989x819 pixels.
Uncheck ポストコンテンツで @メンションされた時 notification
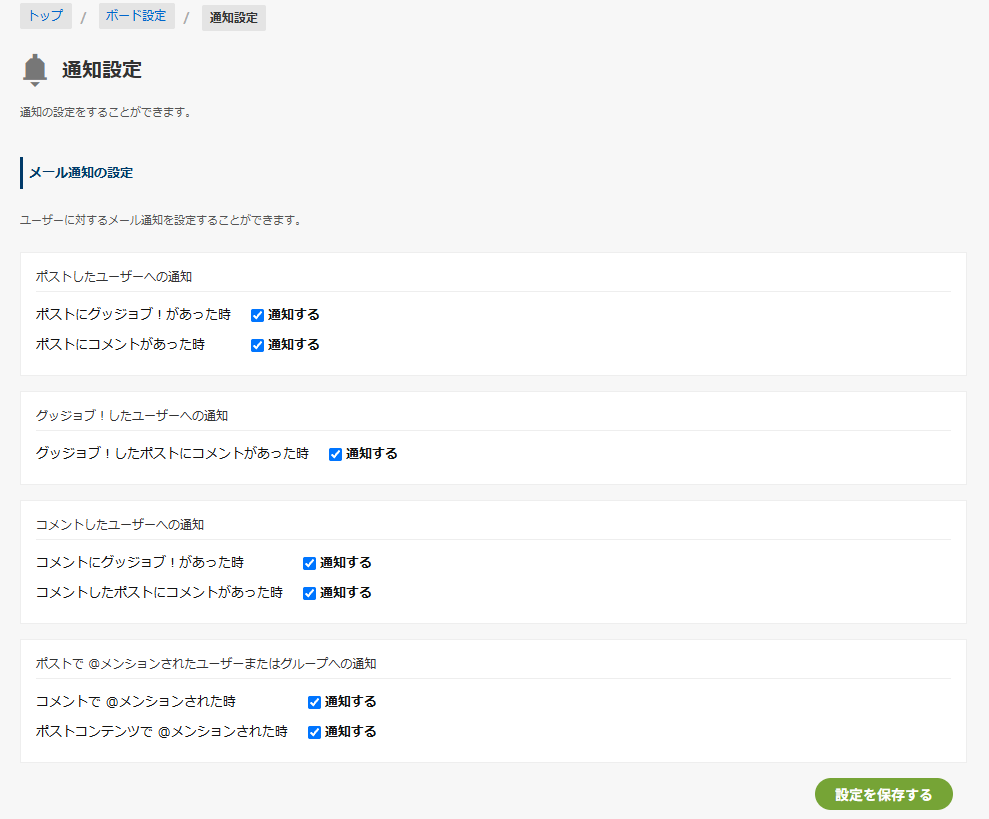click(x=314, y=732)
